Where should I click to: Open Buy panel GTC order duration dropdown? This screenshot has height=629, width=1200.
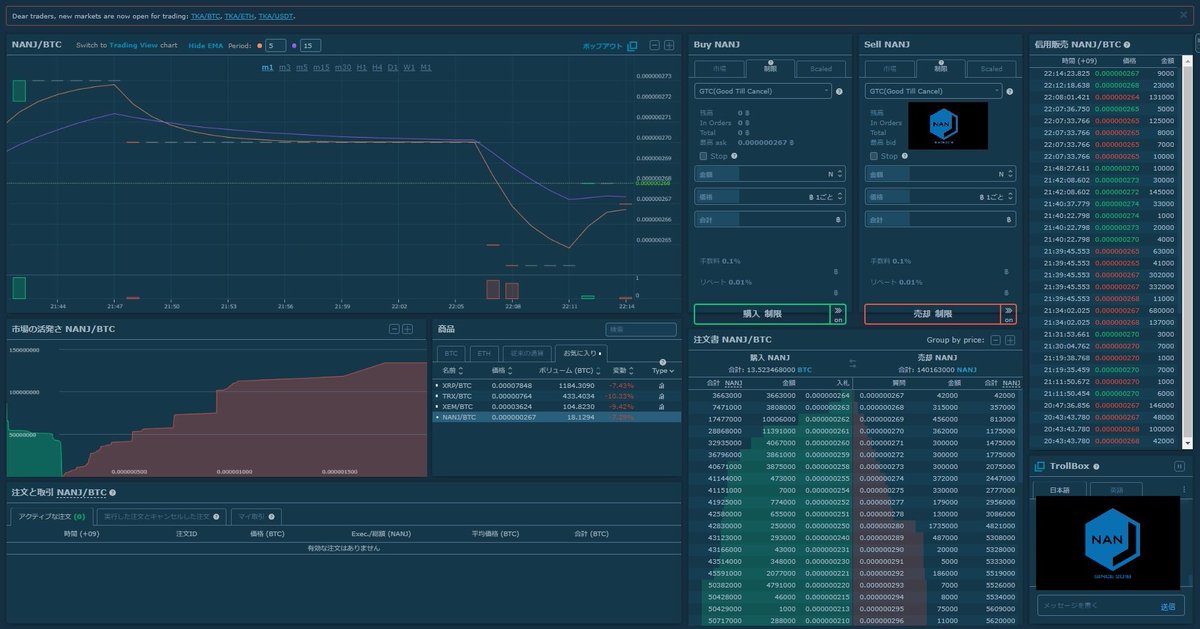click(x=763, y=91)
